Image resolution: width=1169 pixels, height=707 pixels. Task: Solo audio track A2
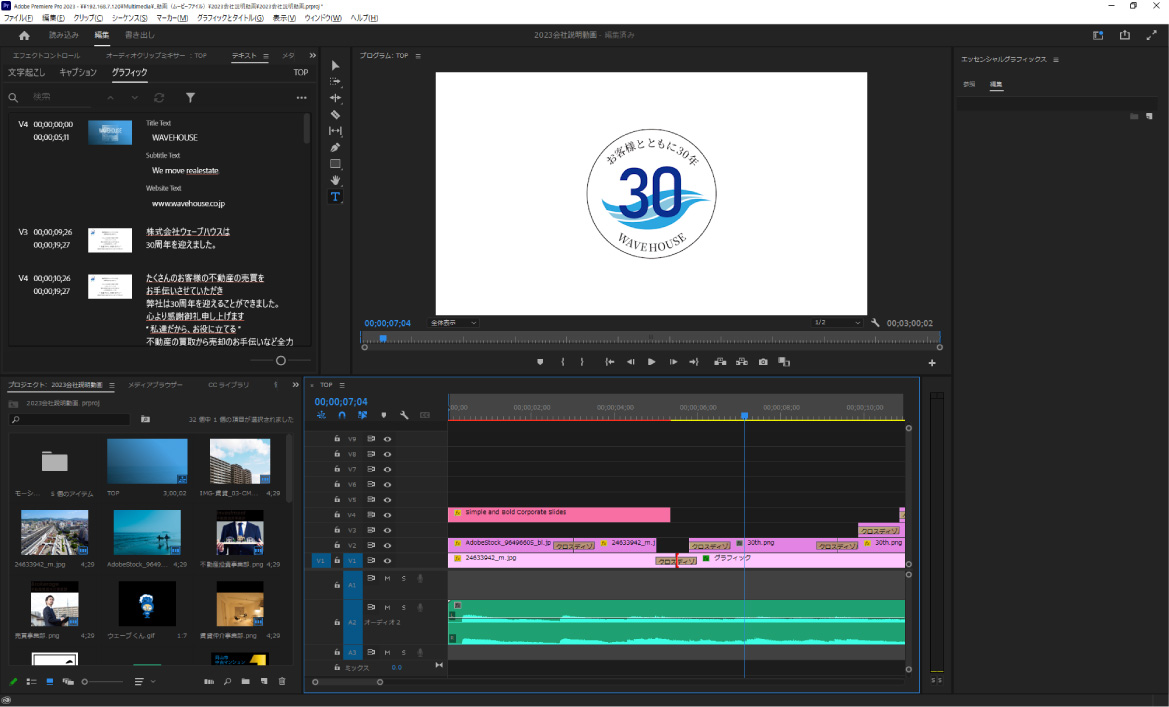click(404, 608)
